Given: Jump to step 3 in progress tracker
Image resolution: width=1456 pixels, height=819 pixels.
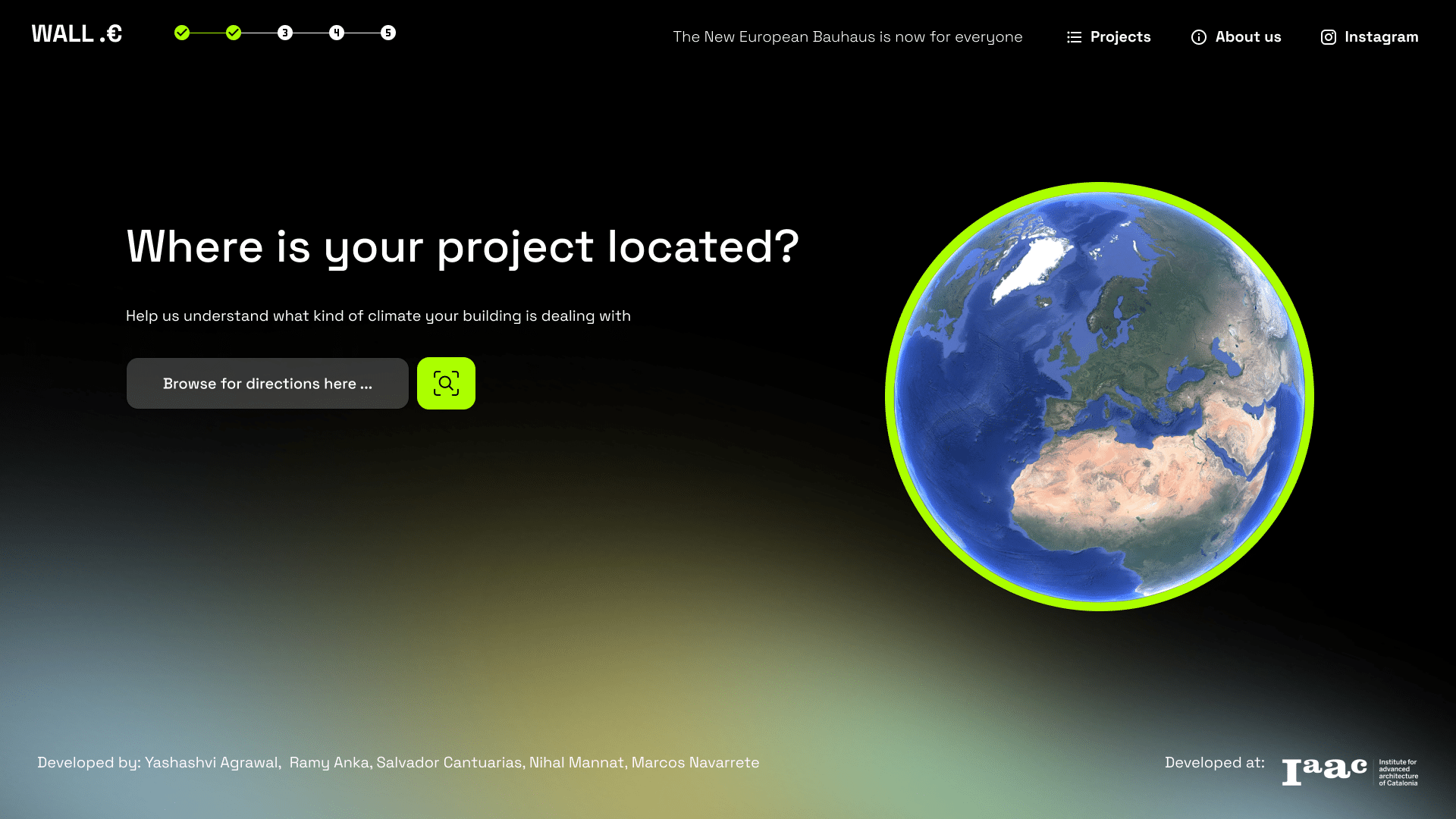Looking at the screenshot, I should (x=285, y=33).
